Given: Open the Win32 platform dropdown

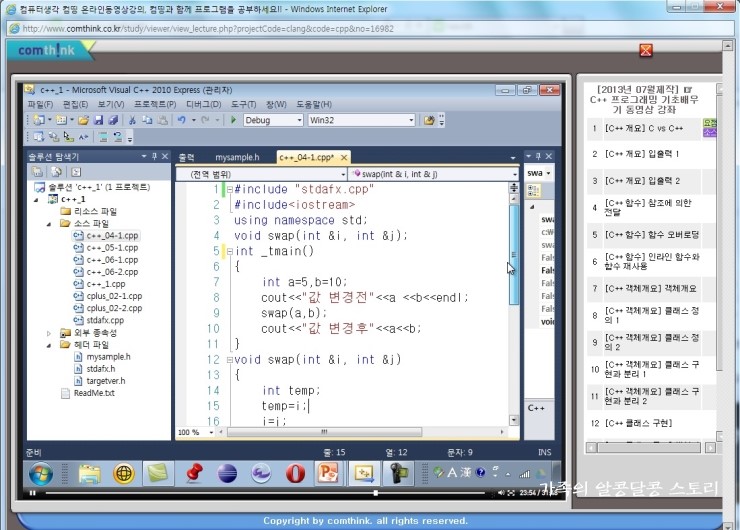Looking at the screenshot, I should pos(411,120).
